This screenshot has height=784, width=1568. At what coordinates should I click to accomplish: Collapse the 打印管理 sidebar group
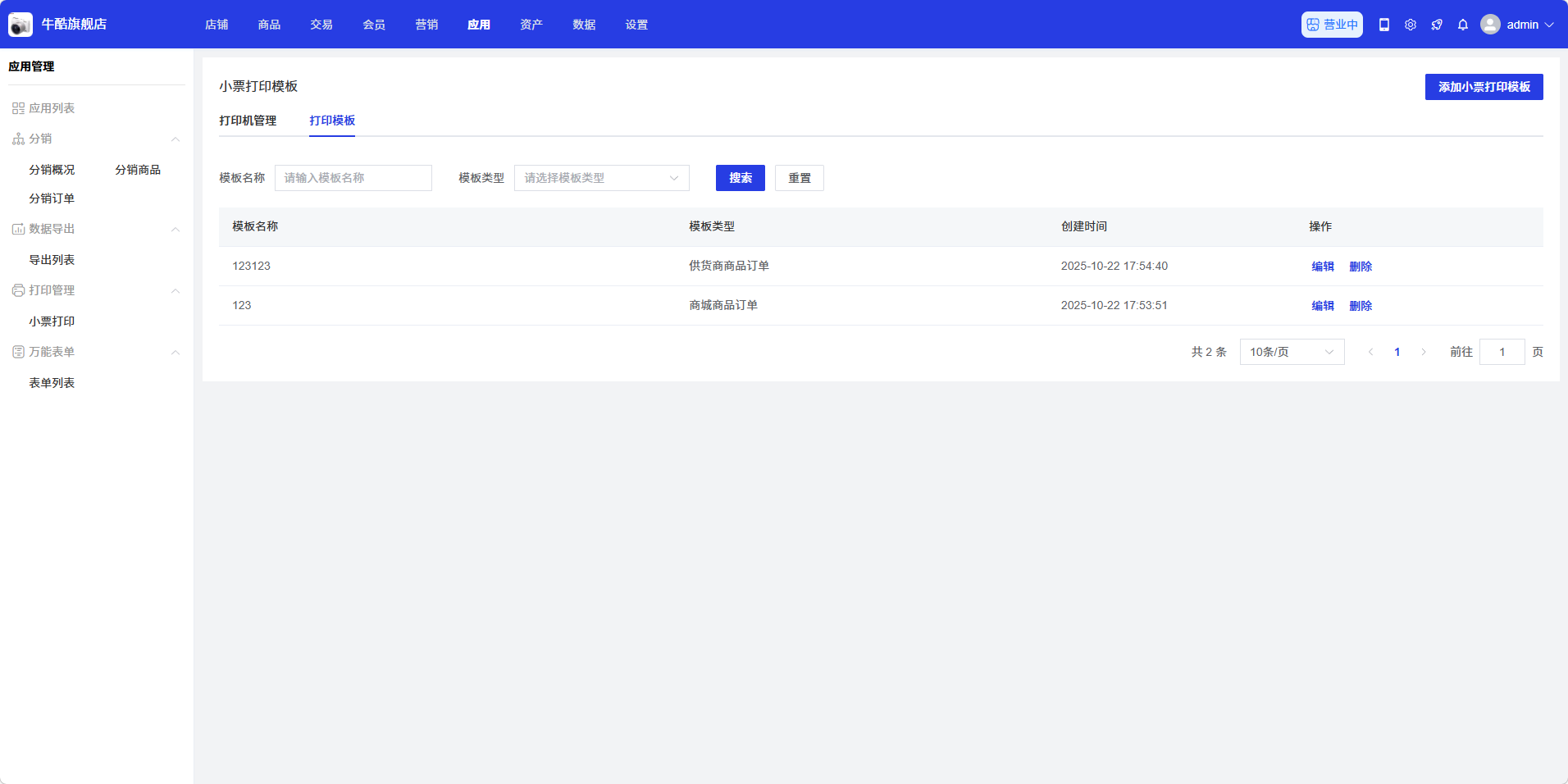[175, 291]
